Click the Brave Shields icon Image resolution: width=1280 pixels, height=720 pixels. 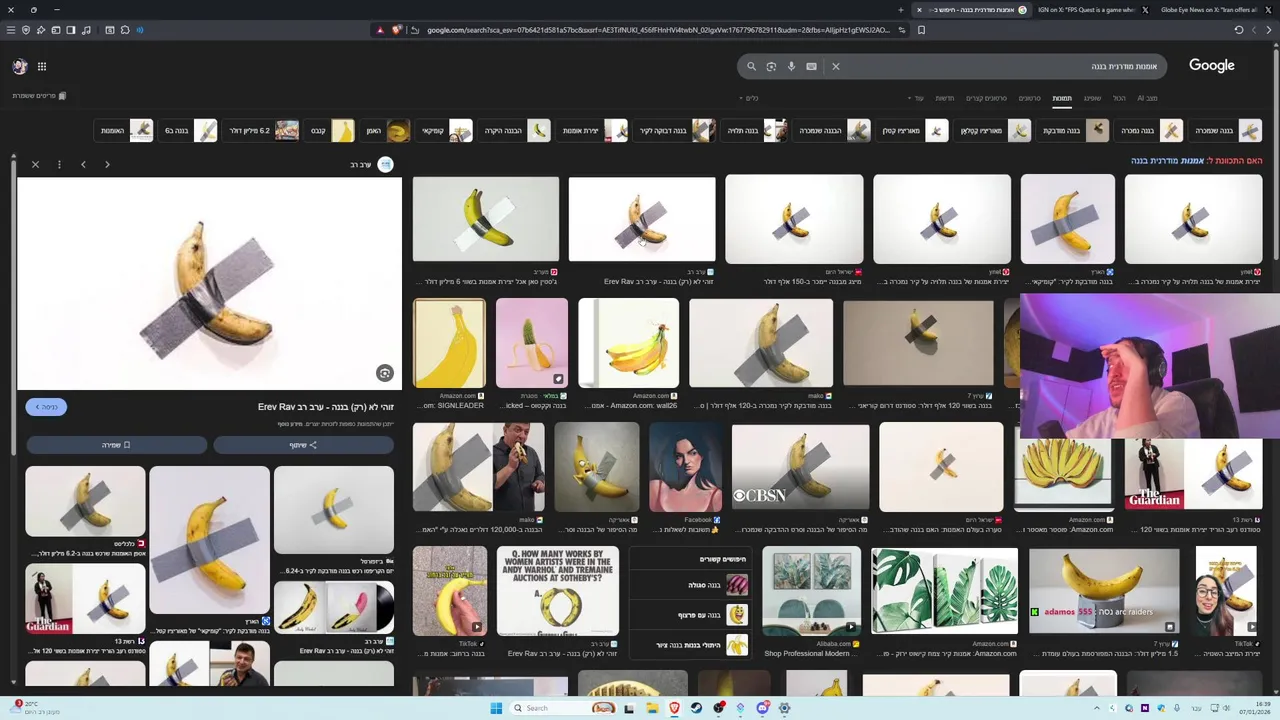click(x=396, y=30)
